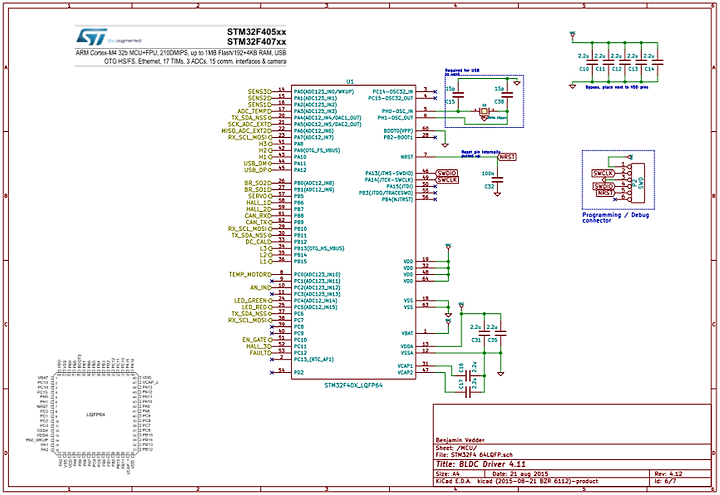The width and height of the screenshot is (720, 495).
Task: Click capacitor C17 on VCAP2
Action: click(x=468, y=392)
